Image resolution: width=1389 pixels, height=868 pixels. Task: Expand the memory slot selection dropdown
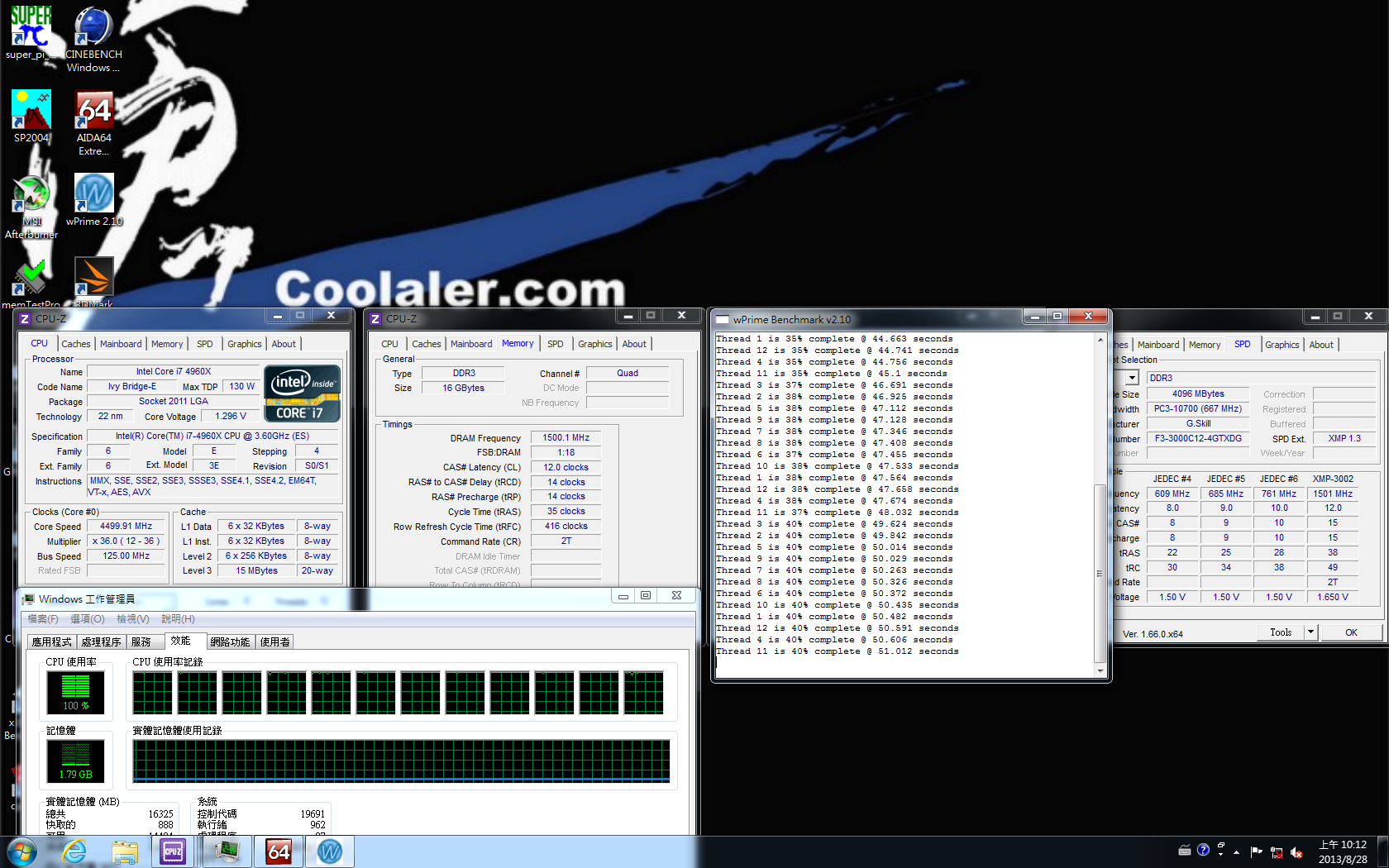[x=1132, y=378]
